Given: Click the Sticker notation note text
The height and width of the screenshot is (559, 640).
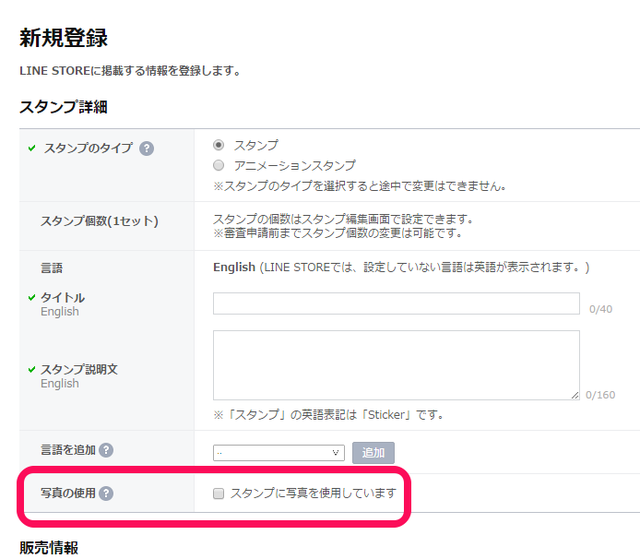Looking at the screenshot, I should pos(329,415).
